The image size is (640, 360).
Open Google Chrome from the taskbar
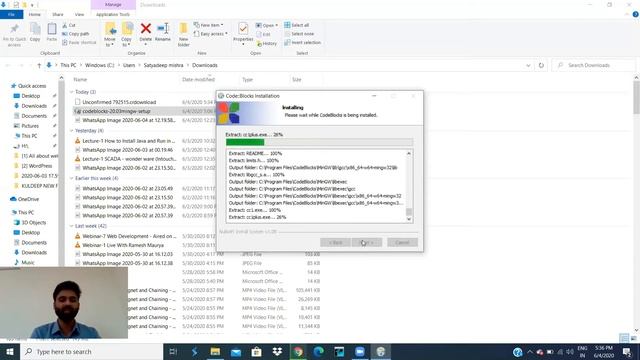[x=298, y=351]
